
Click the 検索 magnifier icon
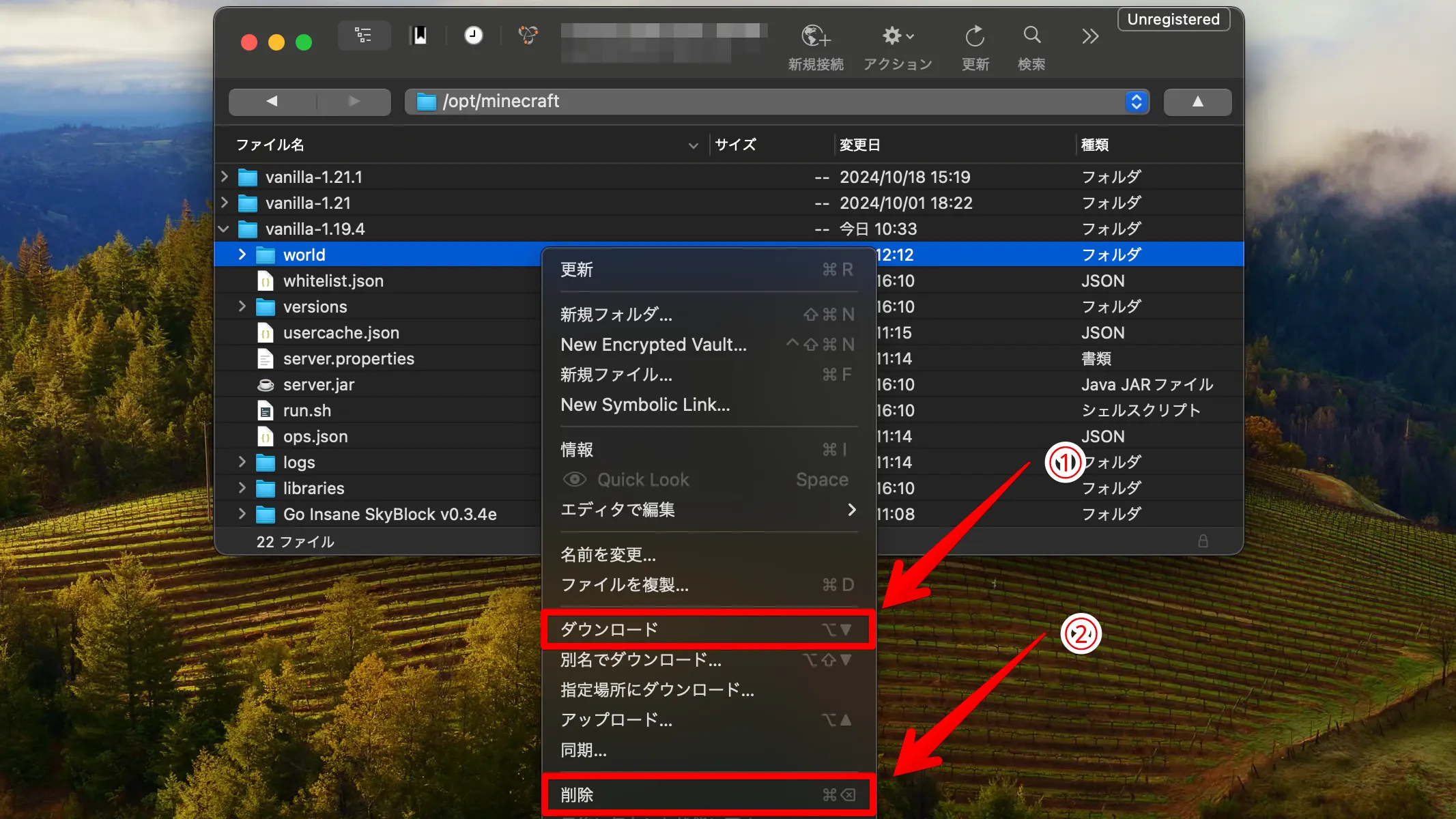click(x=1031, y=35)
